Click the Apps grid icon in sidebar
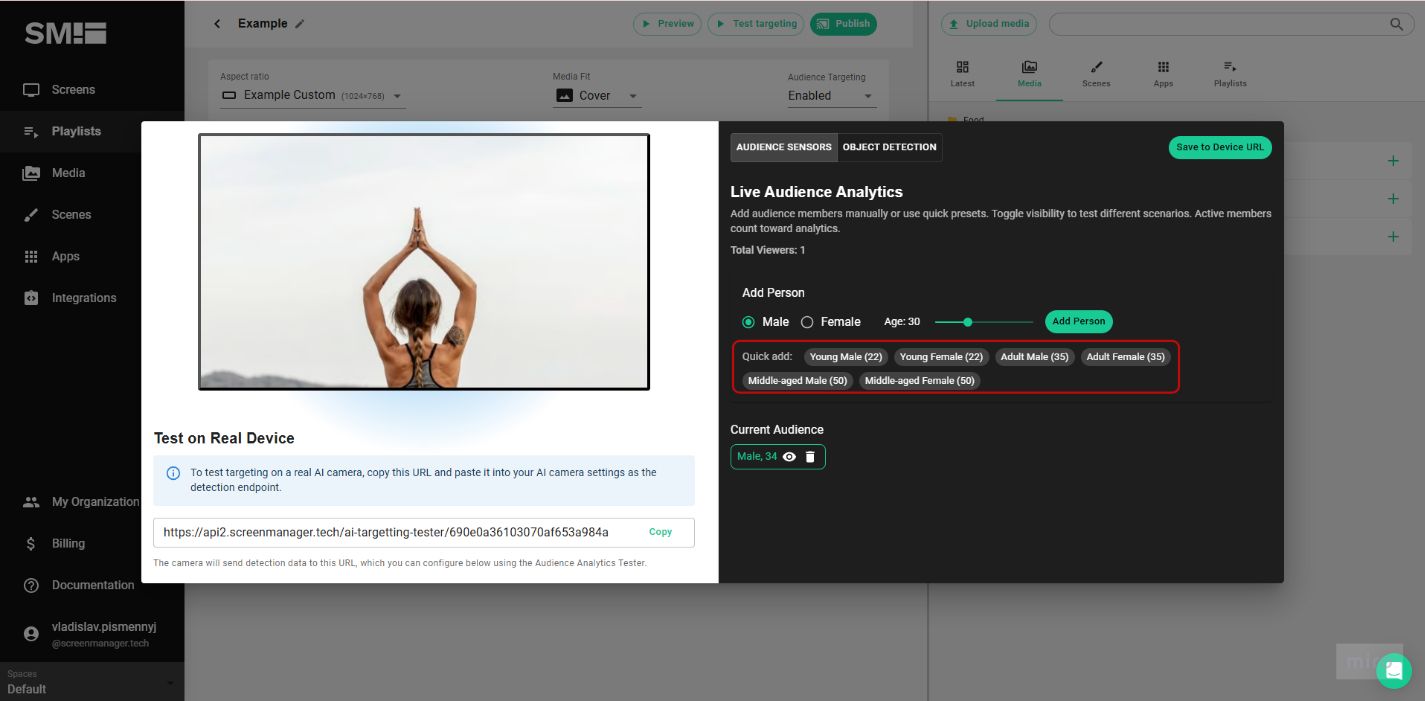Screen dimensions: 1425x701 pyautogui.click(x=31, y=256)
